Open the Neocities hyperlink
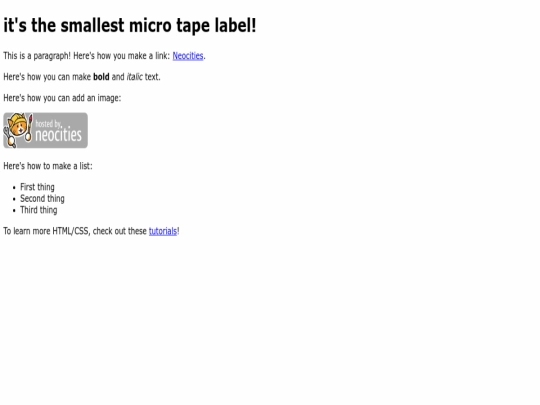The width and height of the screenshot is (540, 405). [x=188, y=56]
